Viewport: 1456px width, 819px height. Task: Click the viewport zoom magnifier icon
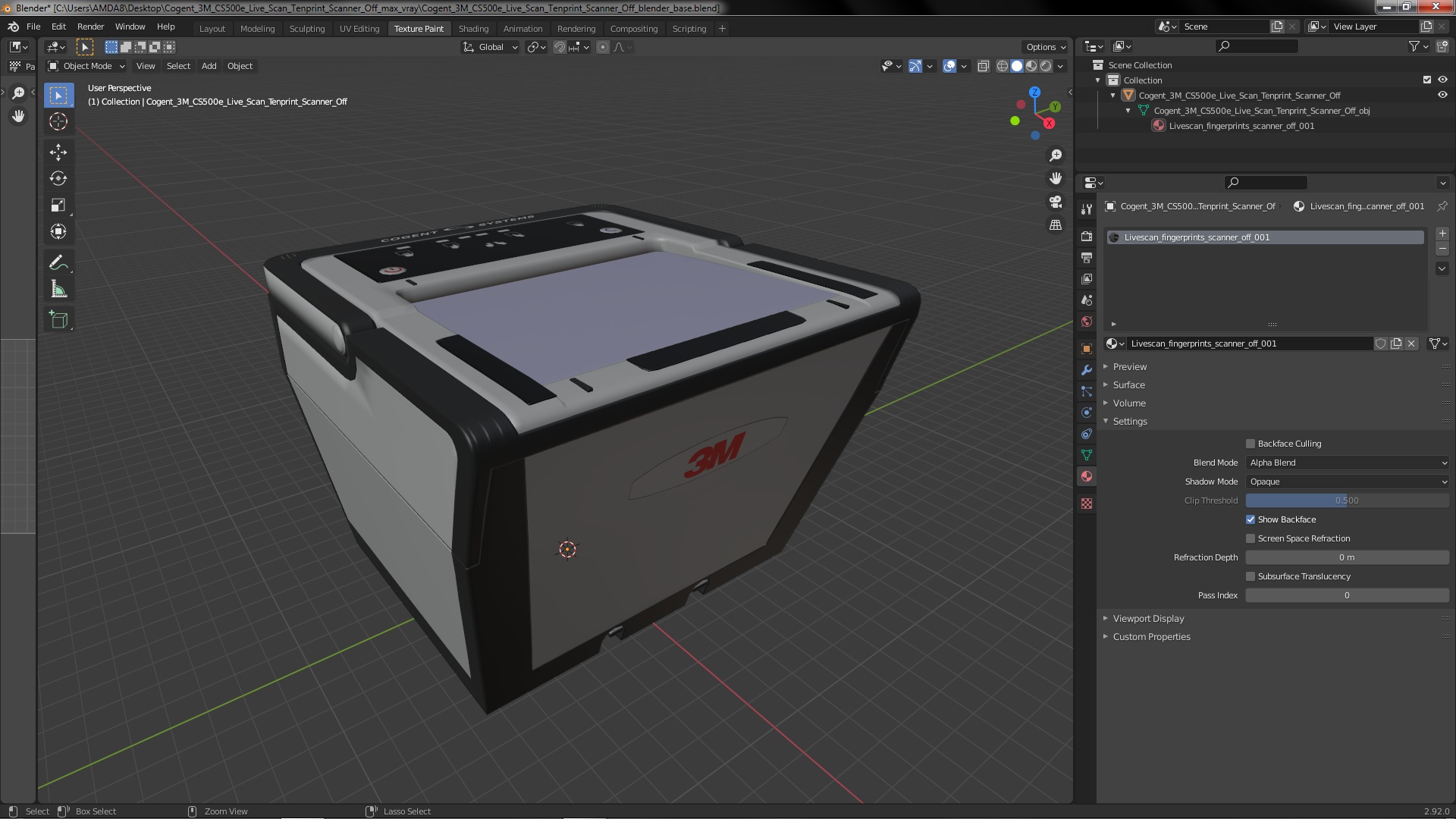[x=1056, y=155]
